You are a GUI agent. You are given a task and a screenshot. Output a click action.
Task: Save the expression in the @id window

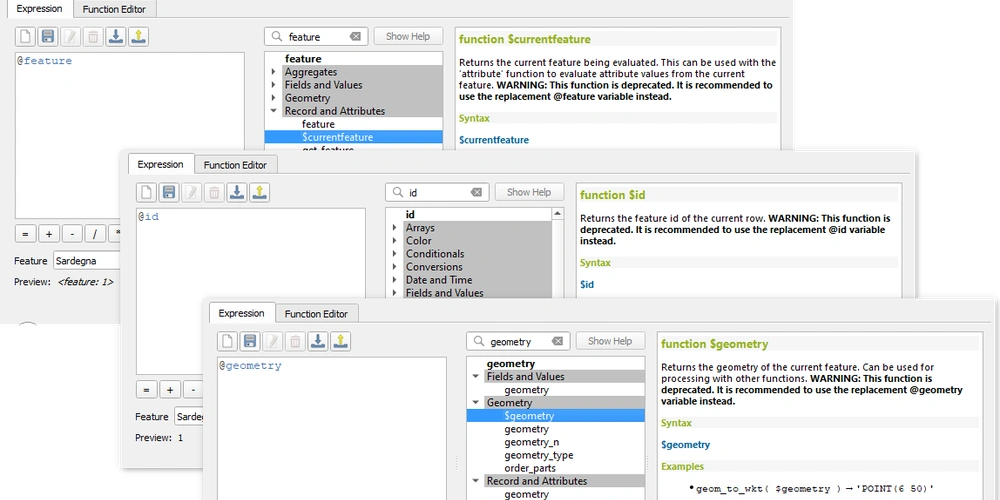pyautogui.click(x=169, y=192)
